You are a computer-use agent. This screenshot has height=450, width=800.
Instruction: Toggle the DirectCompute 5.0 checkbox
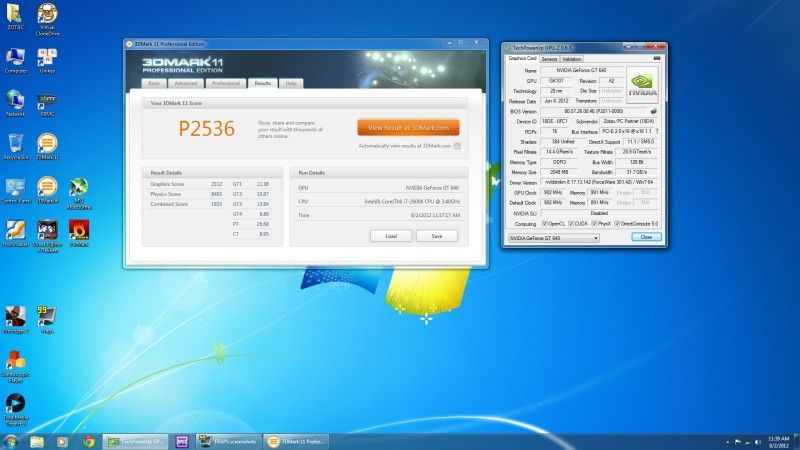617,223
